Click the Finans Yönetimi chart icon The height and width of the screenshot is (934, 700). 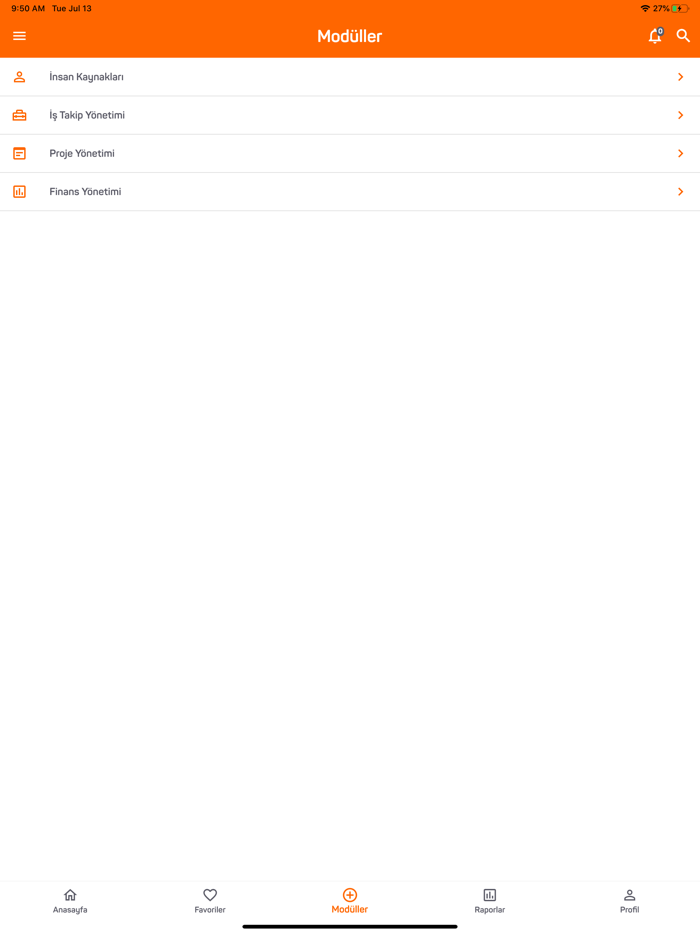pos(20,191)
